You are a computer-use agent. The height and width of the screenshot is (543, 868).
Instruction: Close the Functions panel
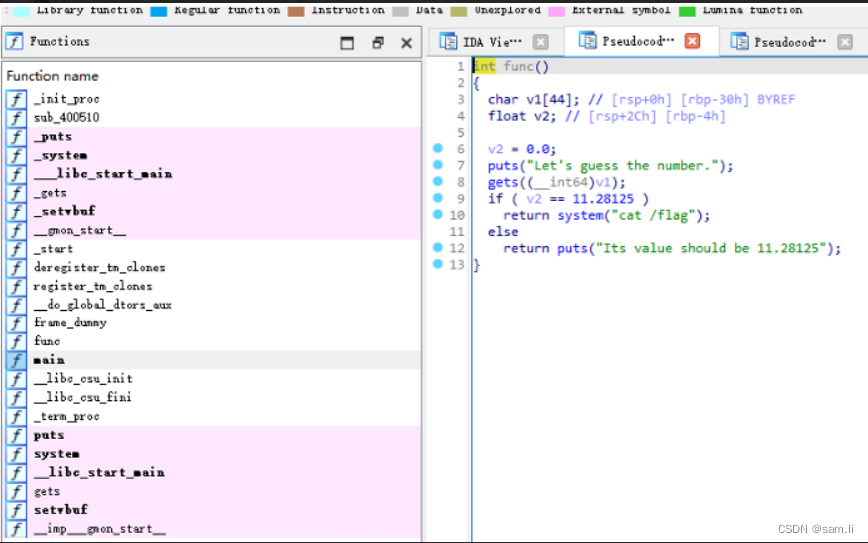pyautogui.click(x=406, y=43)
